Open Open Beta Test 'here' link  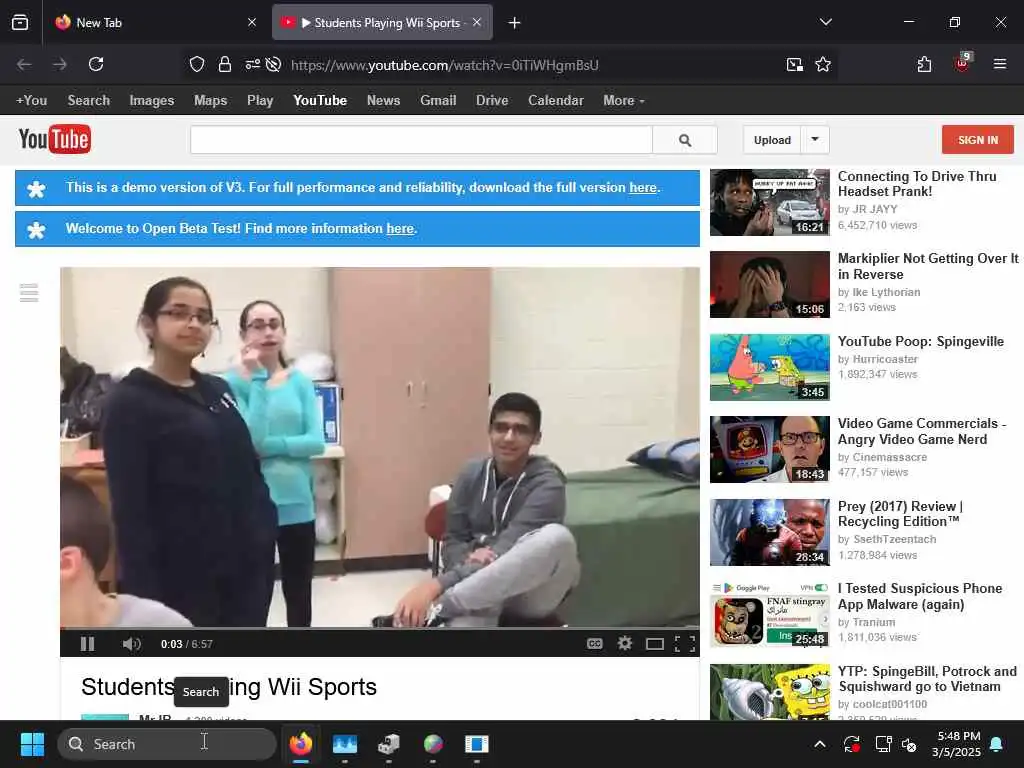click(x=400, y=229)
